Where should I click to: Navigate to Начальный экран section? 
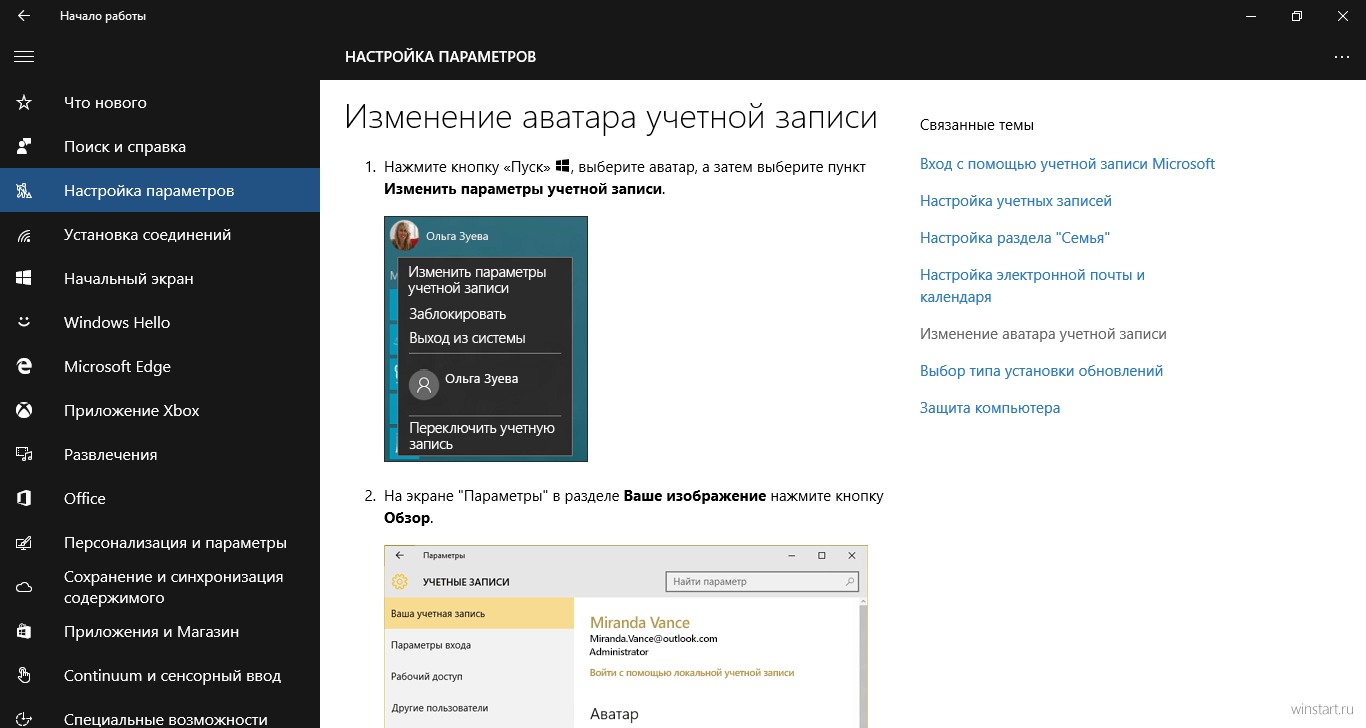point(160,279)
